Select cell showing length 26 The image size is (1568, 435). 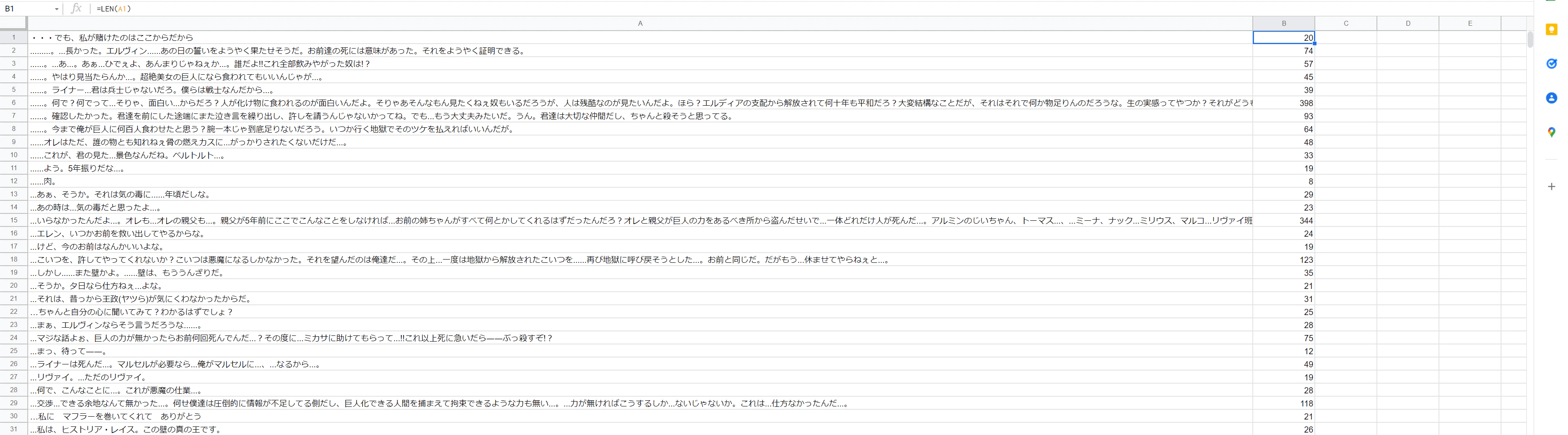pos(1284,429)
